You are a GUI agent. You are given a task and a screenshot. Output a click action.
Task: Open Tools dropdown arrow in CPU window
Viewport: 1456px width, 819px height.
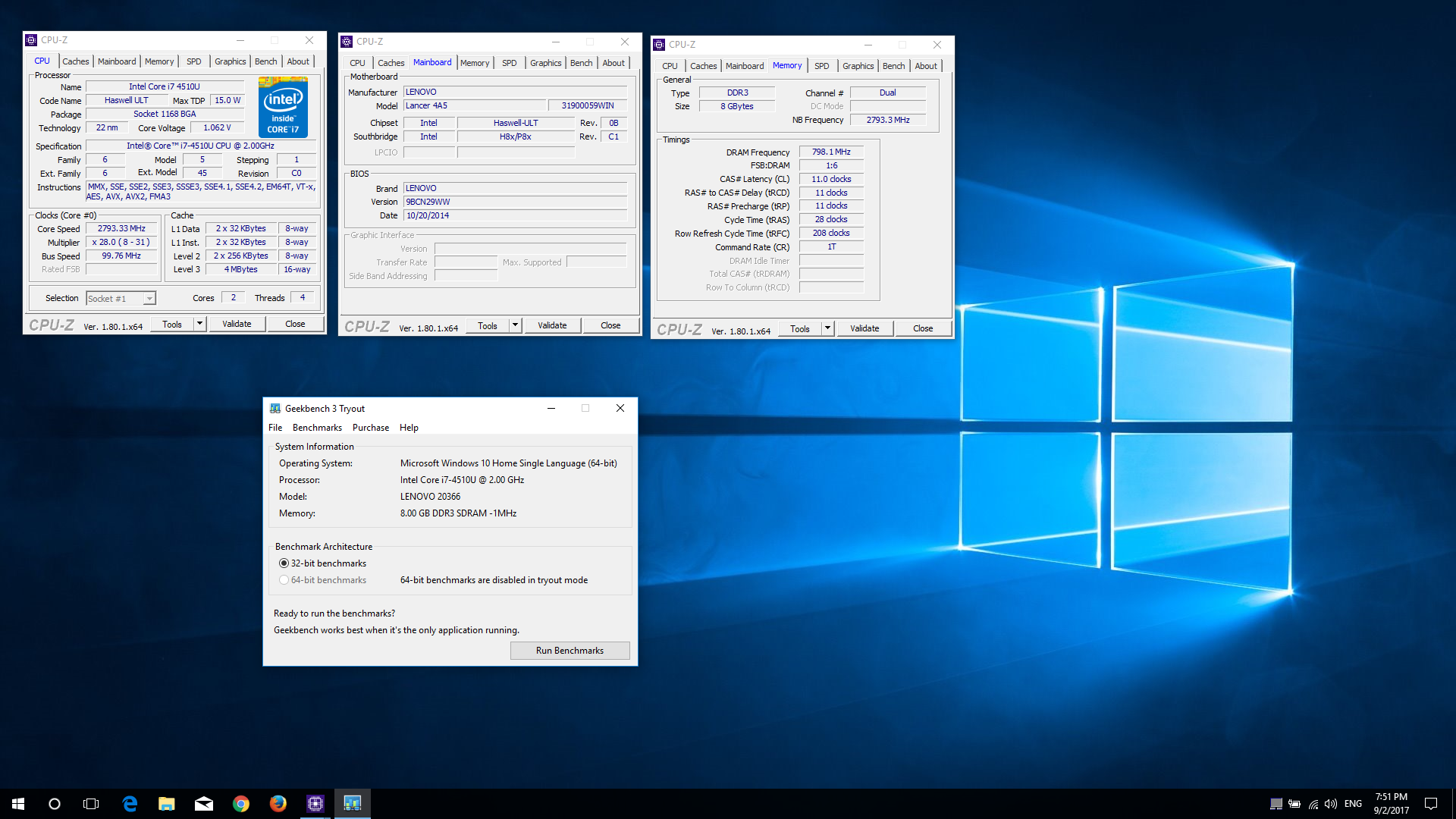coord(200,324)
